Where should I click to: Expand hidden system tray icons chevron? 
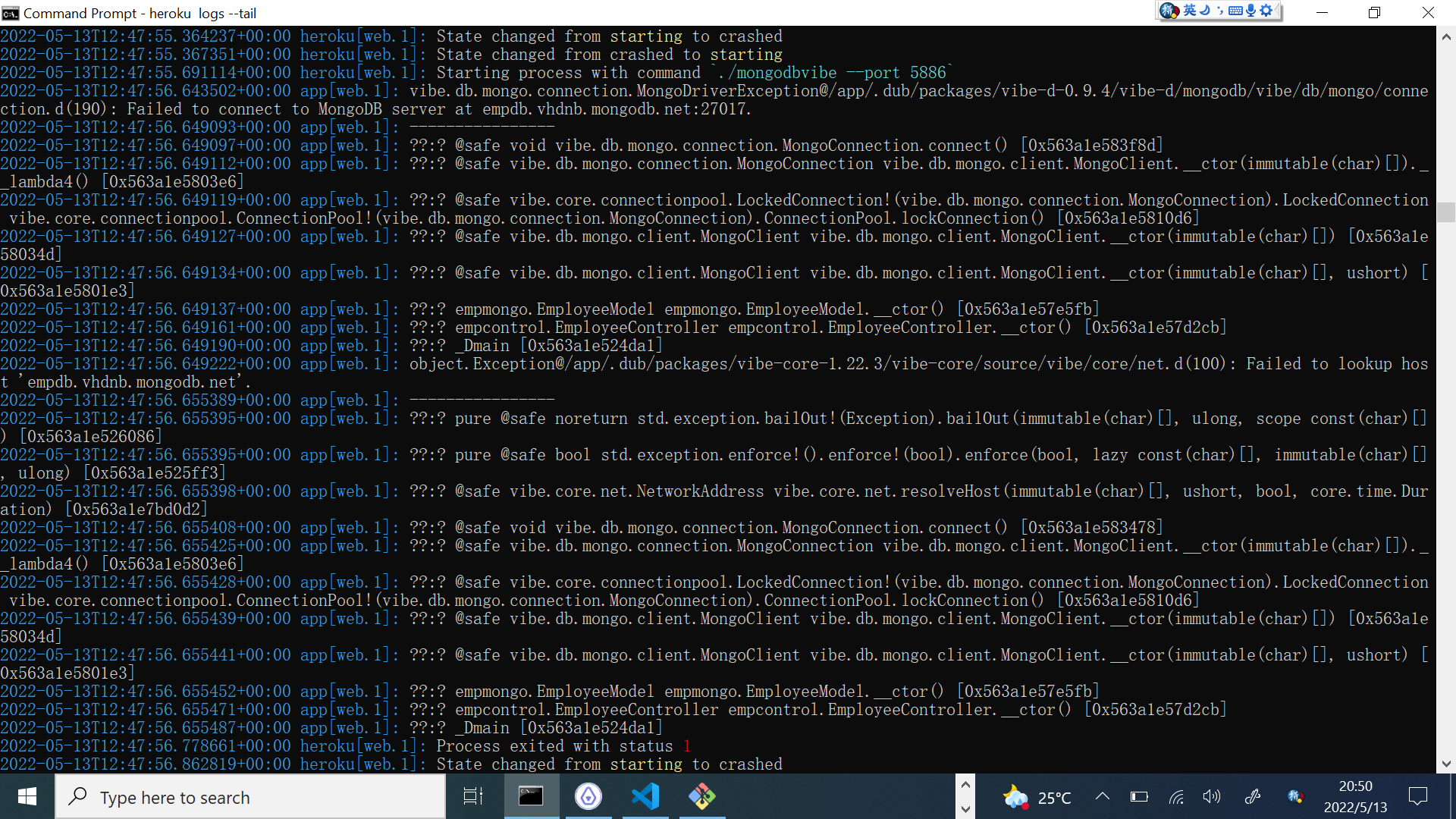(1103, 796)
